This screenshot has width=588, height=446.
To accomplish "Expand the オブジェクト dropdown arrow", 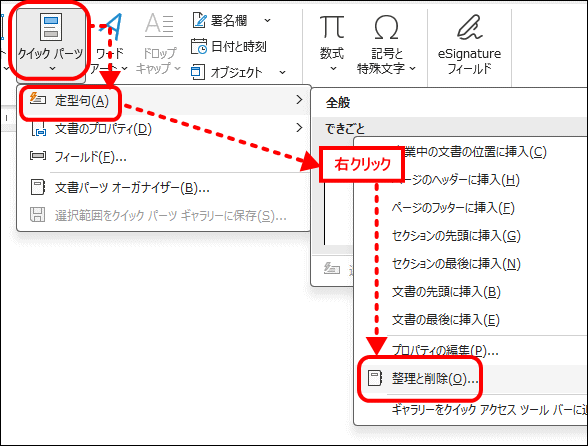I will click(282, 72).
